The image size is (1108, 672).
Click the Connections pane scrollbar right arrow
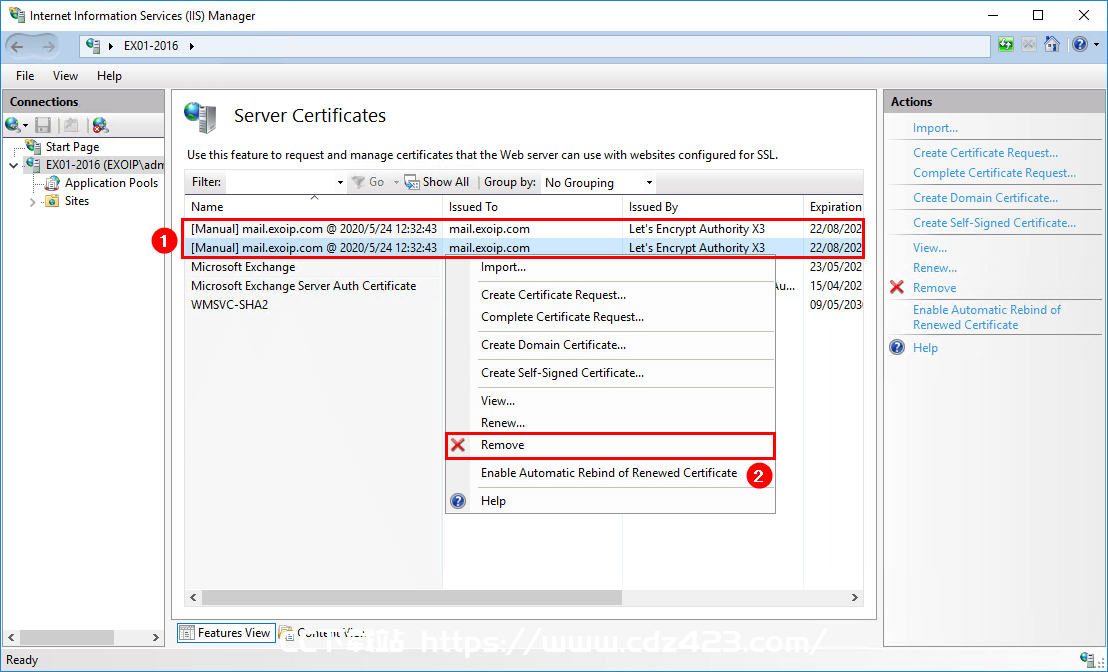pyautogui.click(x=155, y=637)
